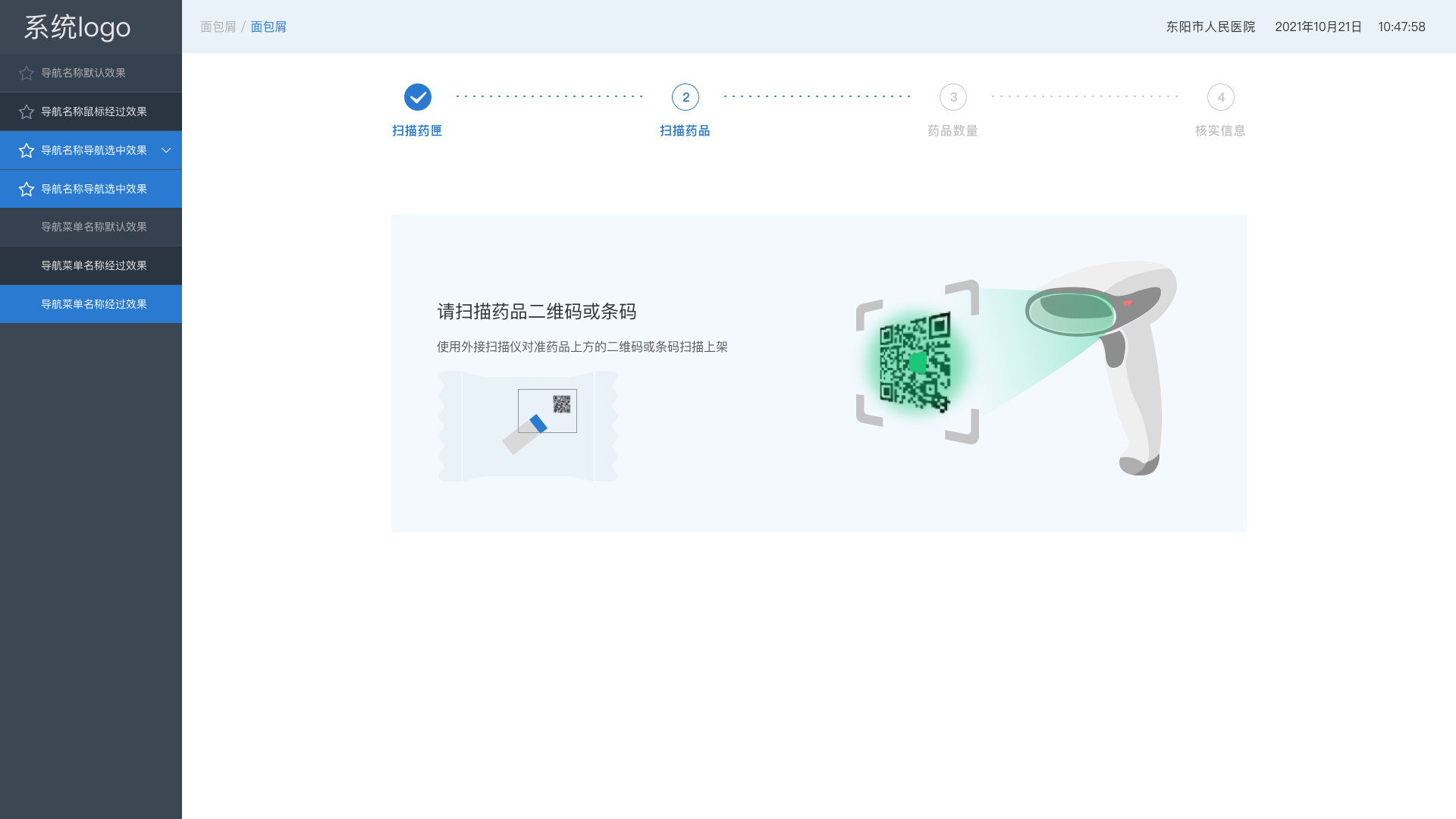Click the 扫描药匣 step label
This screenshot has height=819, width=1456.
(x=417, y=130)
